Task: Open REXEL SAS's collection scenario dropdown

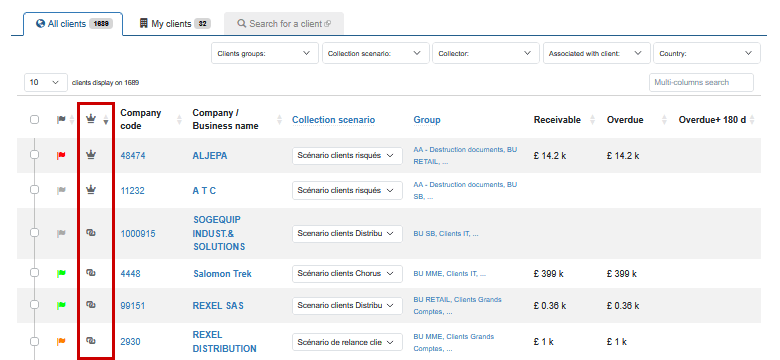Action: pos(347,306)
